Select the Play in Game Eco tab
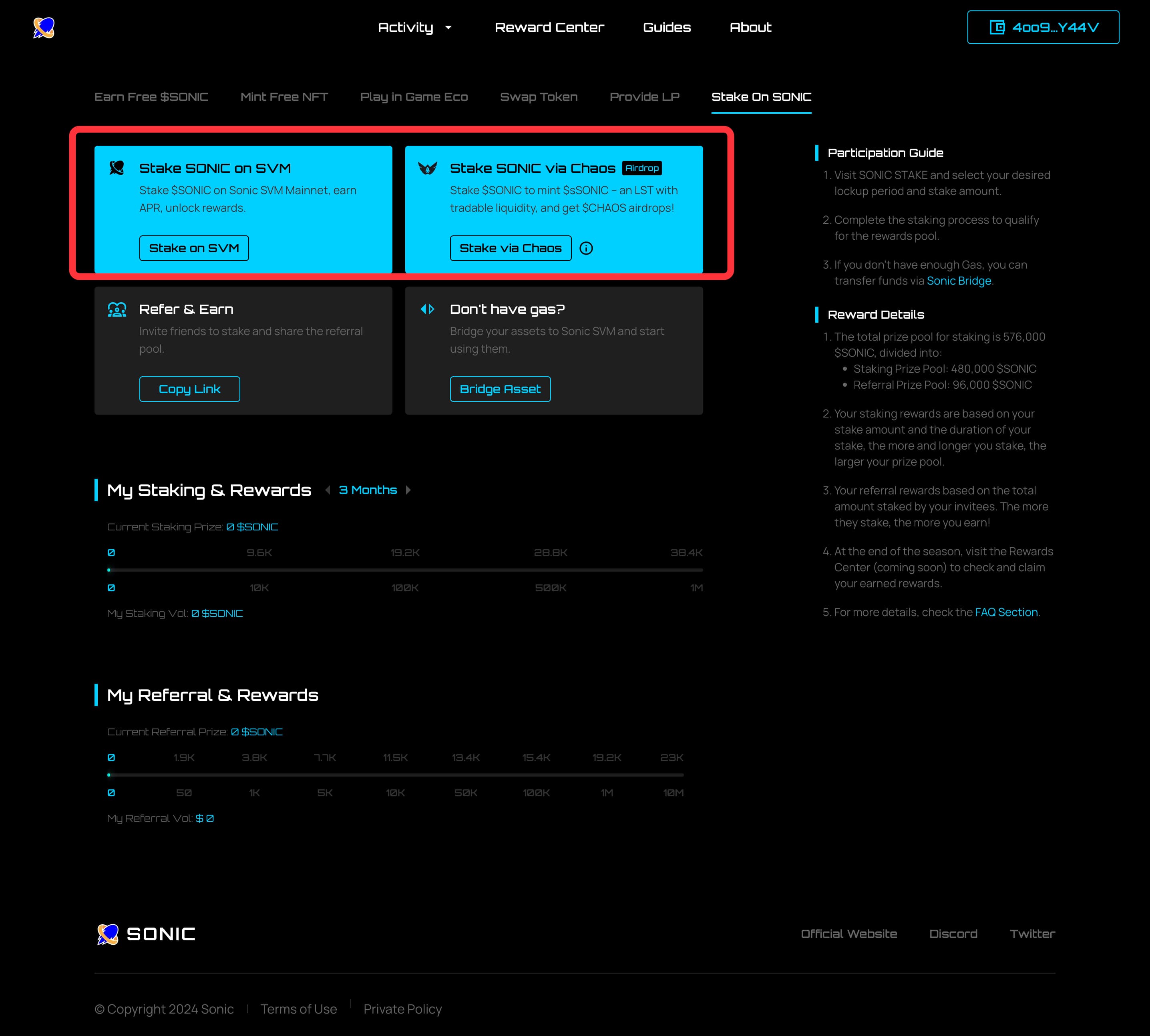 414,97
